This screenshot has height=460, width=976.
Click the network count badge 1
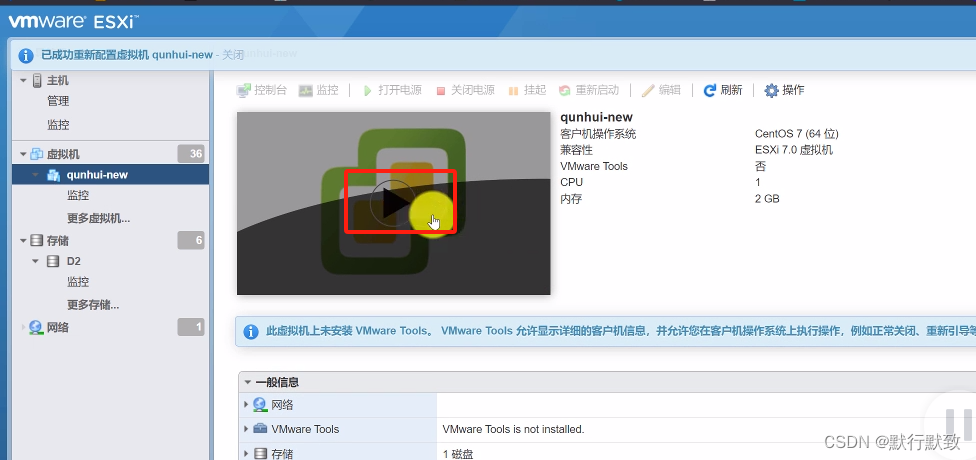pos(191,327)
